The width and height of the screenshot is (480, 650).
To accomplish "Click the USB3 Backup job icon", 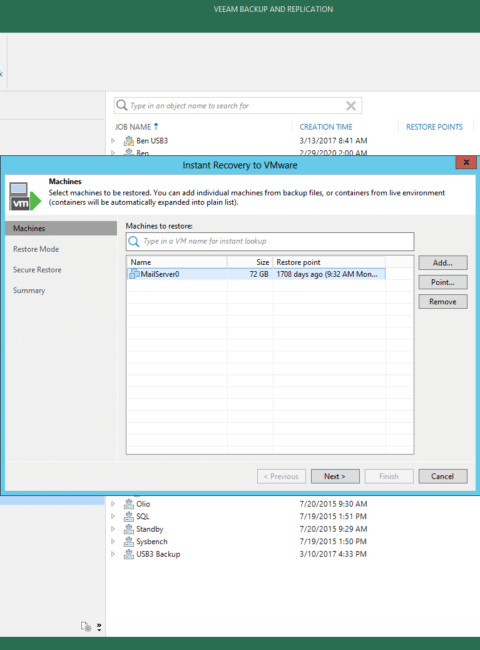I will pos(128,554).
